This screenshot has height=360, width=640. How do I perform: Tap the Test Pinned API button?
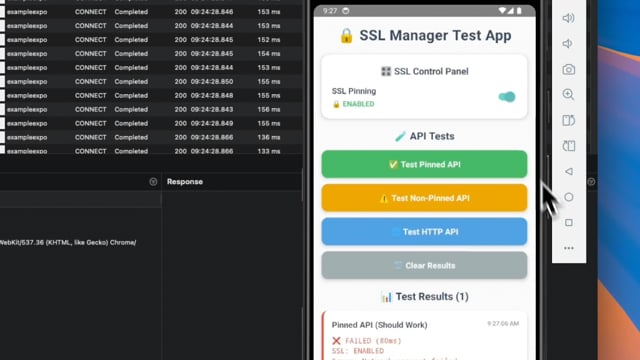424,164
